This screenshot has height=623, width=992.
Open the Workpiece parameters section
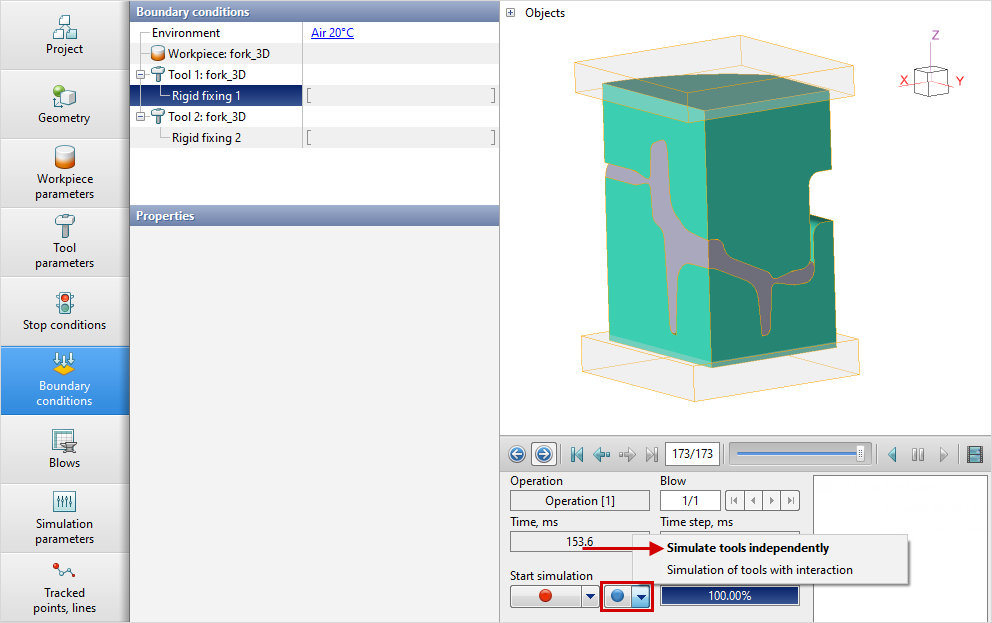tap(64, 173)
